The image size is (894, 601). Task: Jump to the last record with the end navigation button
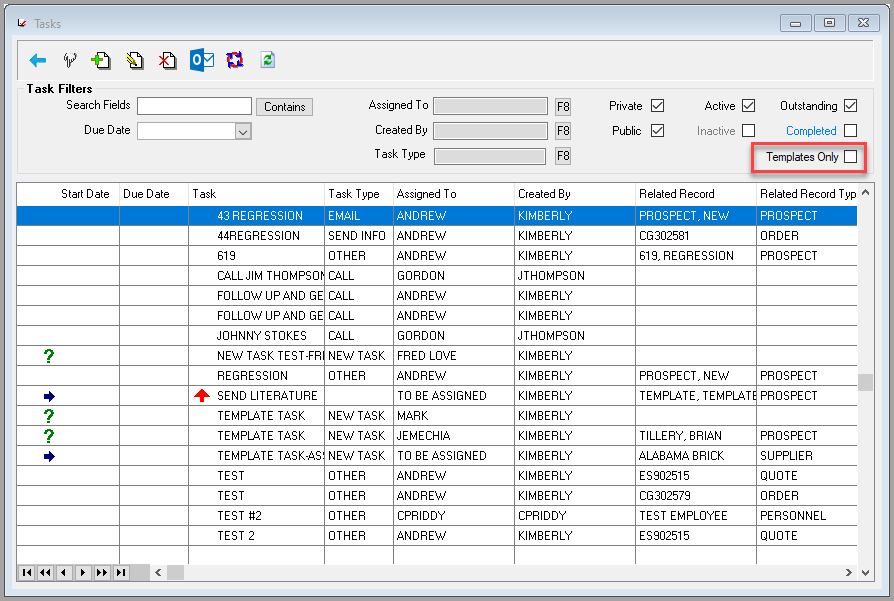coord(120,572)
